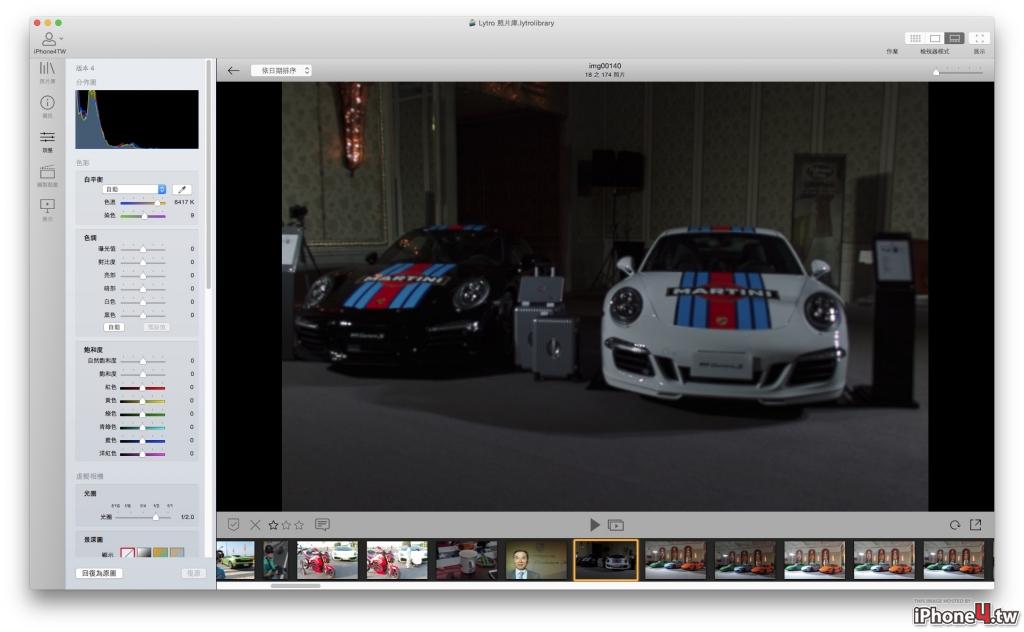This screenshot has height=632, width=1024.
Task: Click the red saturation slider
Action: click(x=143, y=388)
